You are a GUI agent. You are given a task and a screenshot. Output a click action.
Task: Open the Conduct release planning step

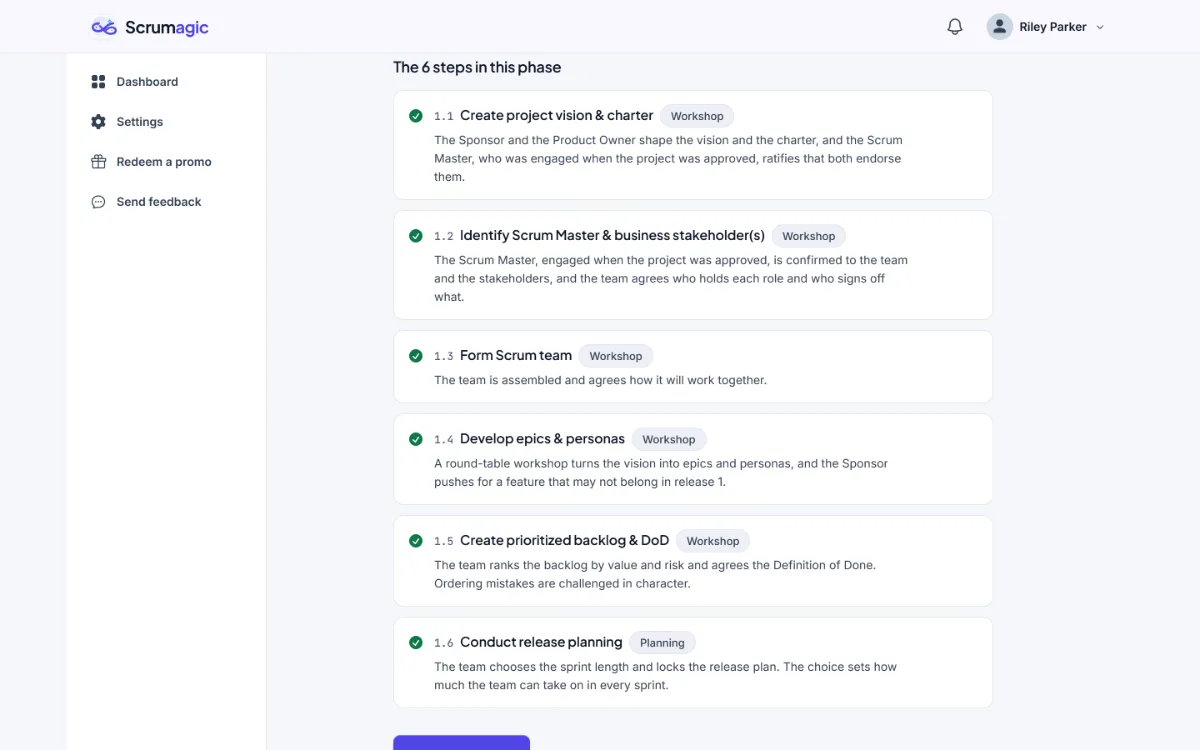(541, 642)
